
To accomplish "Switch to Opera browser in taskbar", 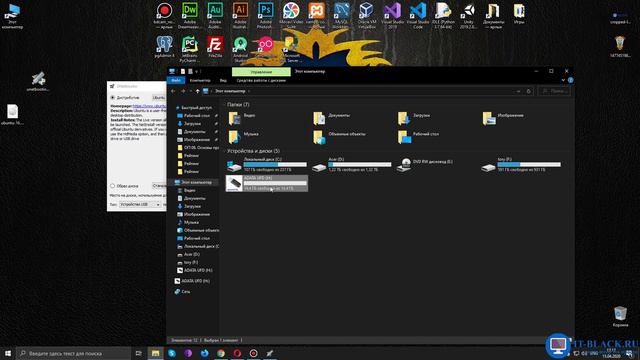I will tap(237, 353).
